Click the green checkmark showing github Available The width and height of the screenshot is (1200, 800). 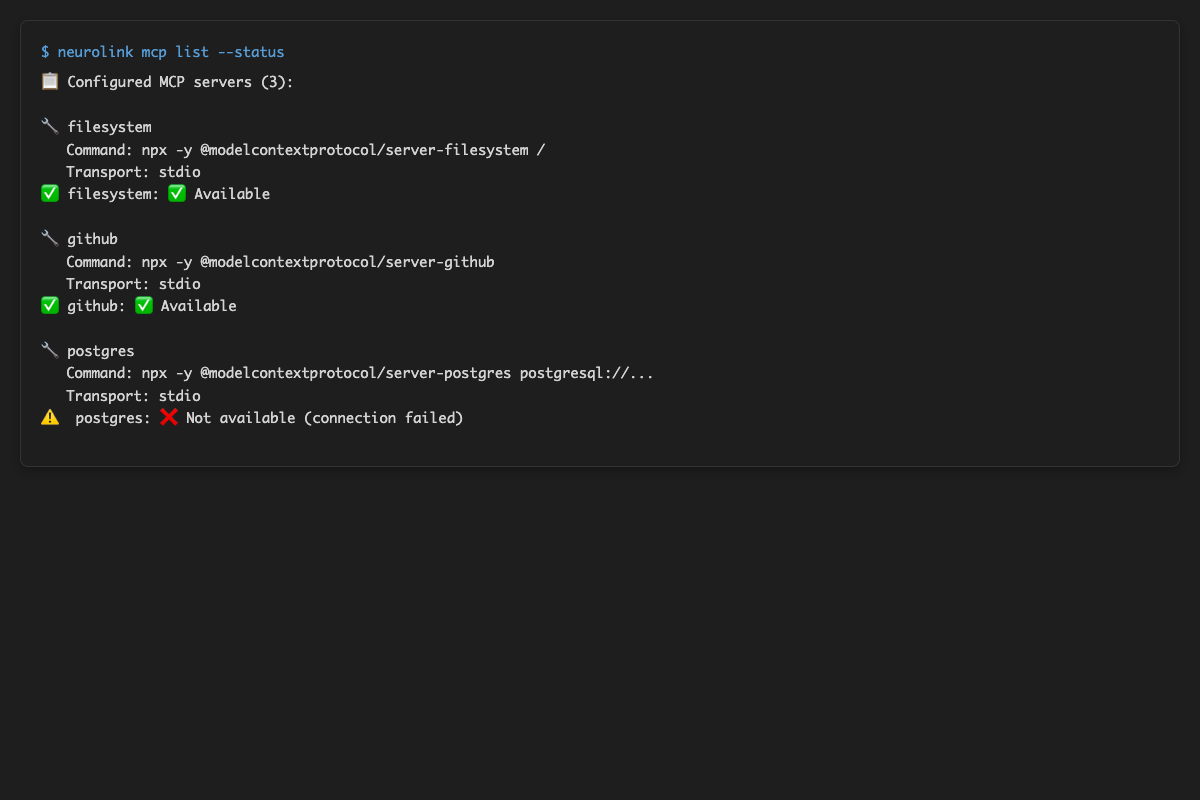[x=143, y=304]
